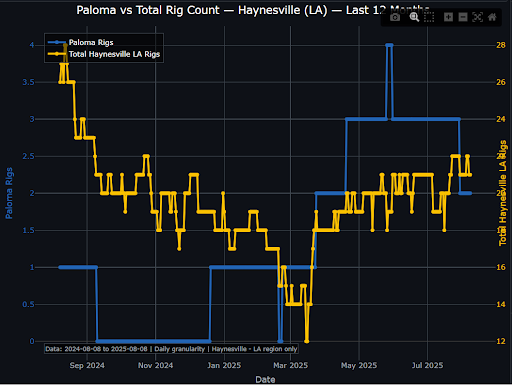Click the 24 tick on the right axis
Viewport: 512px width, 385px height.
tap(501, 119)
